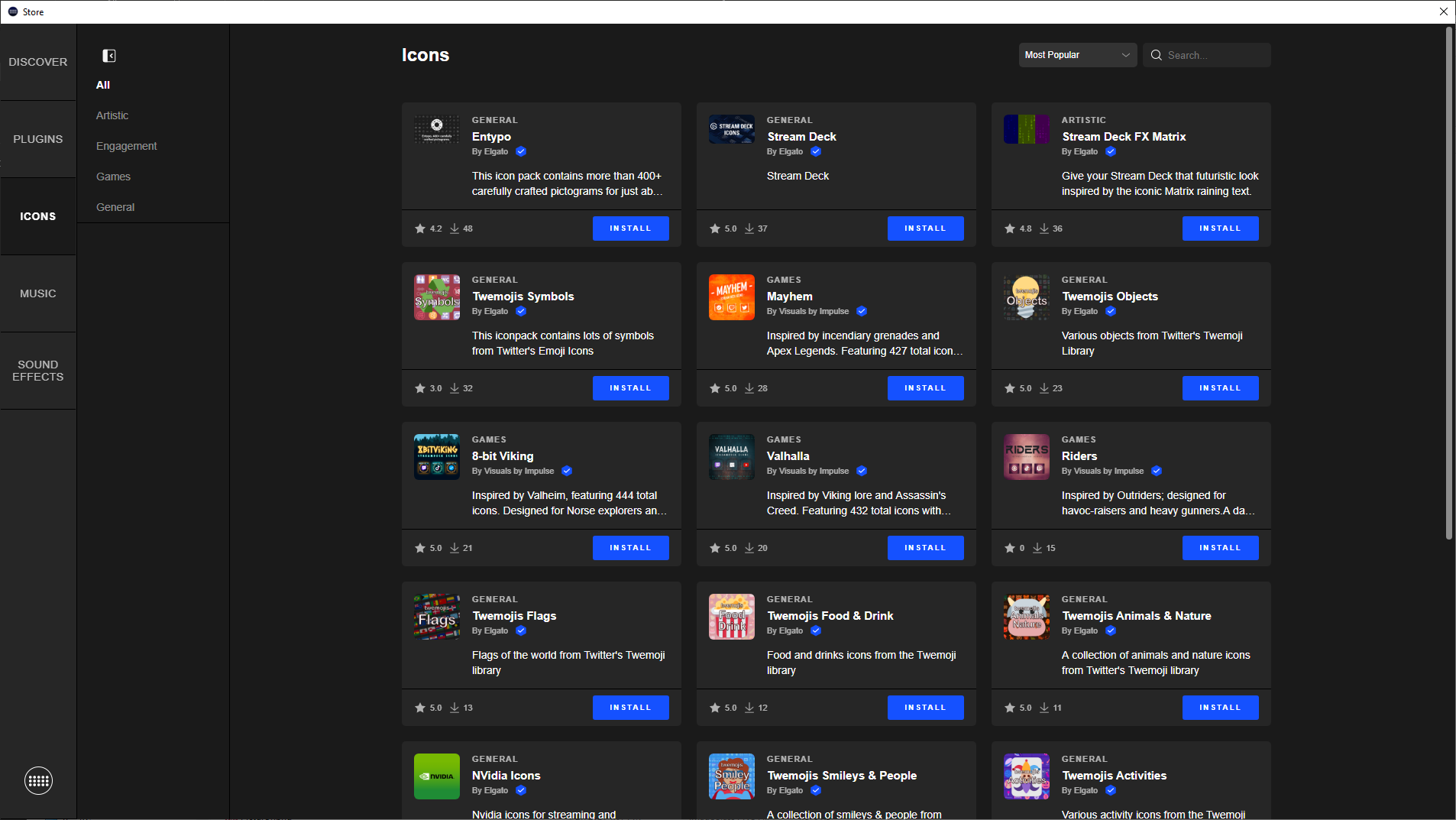Open the Valhalla title link
Image resolution: width=1456 pixels, height=820 pixels.
point(788,456)
